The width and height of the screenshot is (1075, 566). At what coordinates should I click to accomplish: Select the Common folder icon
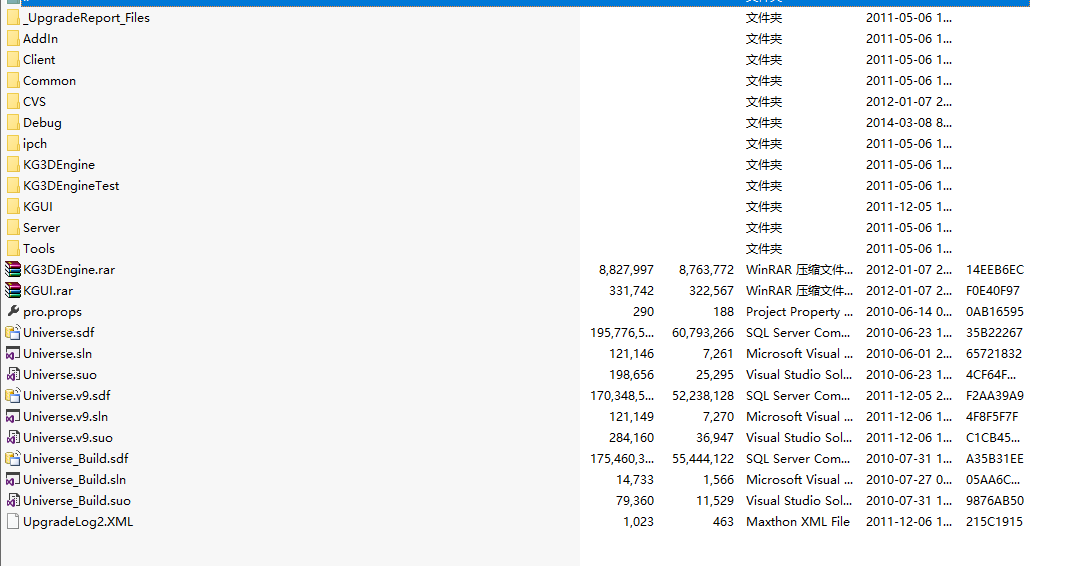click(13, 81)
